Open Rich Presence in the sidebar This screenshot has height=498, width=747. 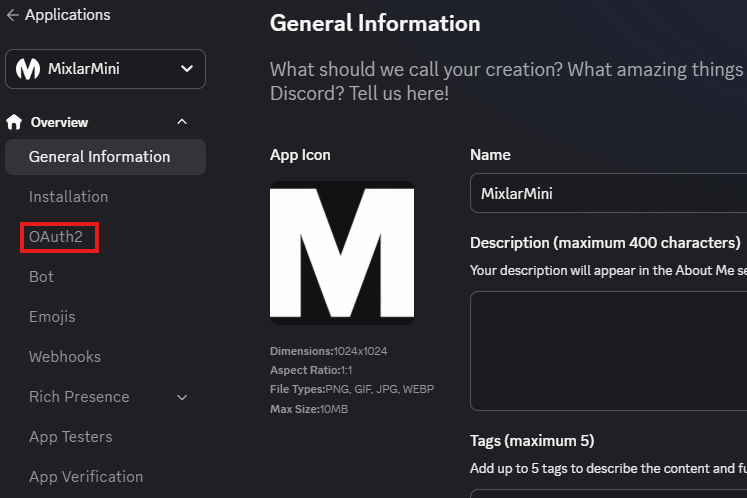pos(79,397)
